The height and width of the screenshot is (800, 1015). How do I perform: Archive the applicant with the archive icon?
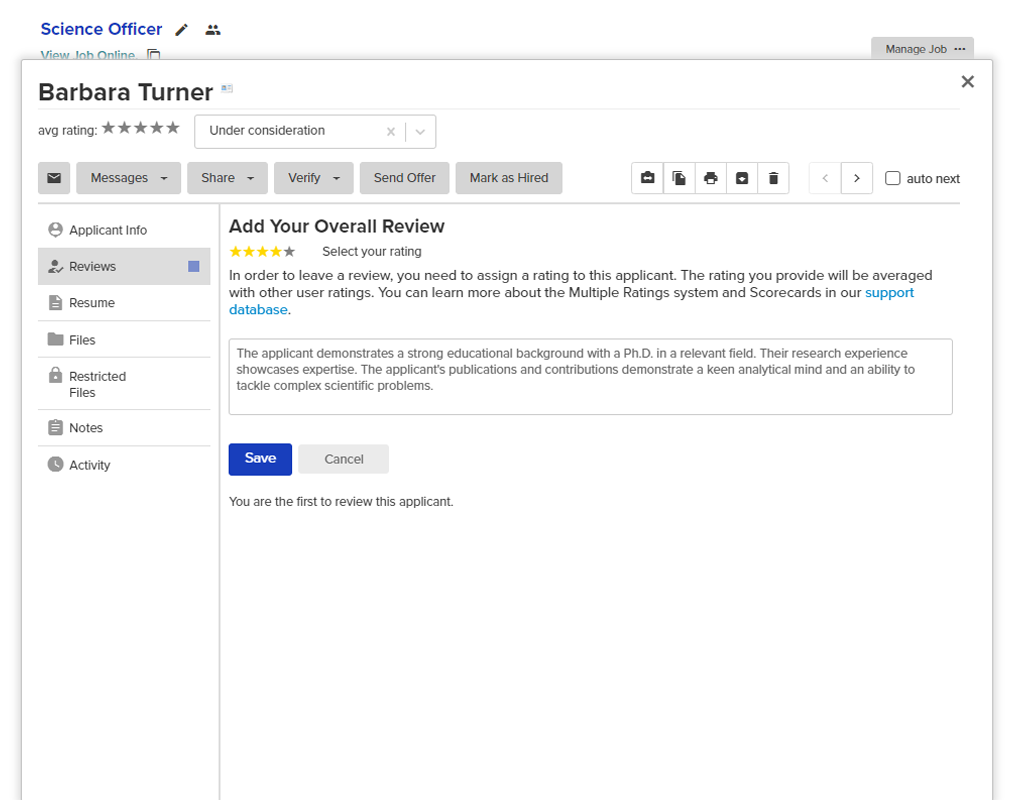click(x=742, y=178)
